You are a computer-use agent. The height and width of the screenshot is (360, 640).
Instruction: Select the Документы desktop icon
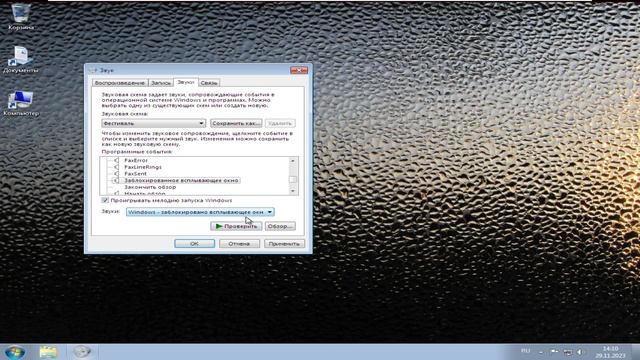coord(20,59)
